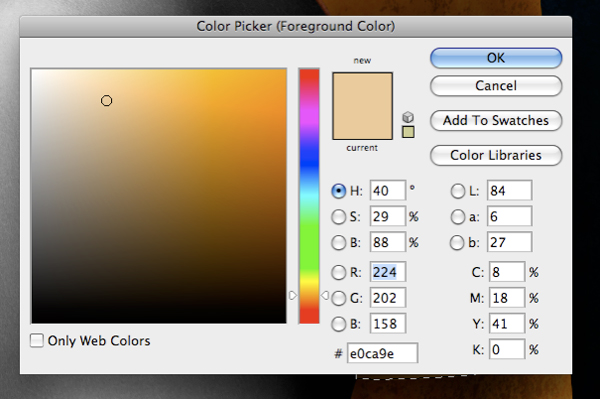
Task: Click the right hue slider arrow
Action: coord(325,295)
